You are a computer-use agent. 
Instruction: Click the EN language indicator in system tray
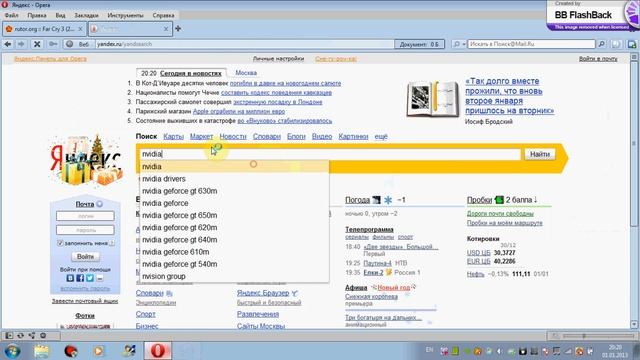point(429,350)
